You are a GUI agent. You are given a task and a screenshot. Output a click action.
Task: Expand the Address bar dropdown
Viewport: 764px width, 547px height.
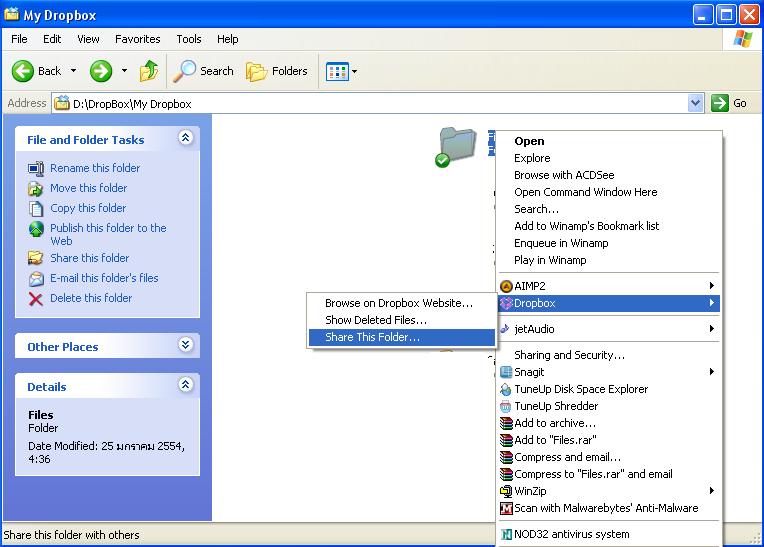tap(695, 103)
